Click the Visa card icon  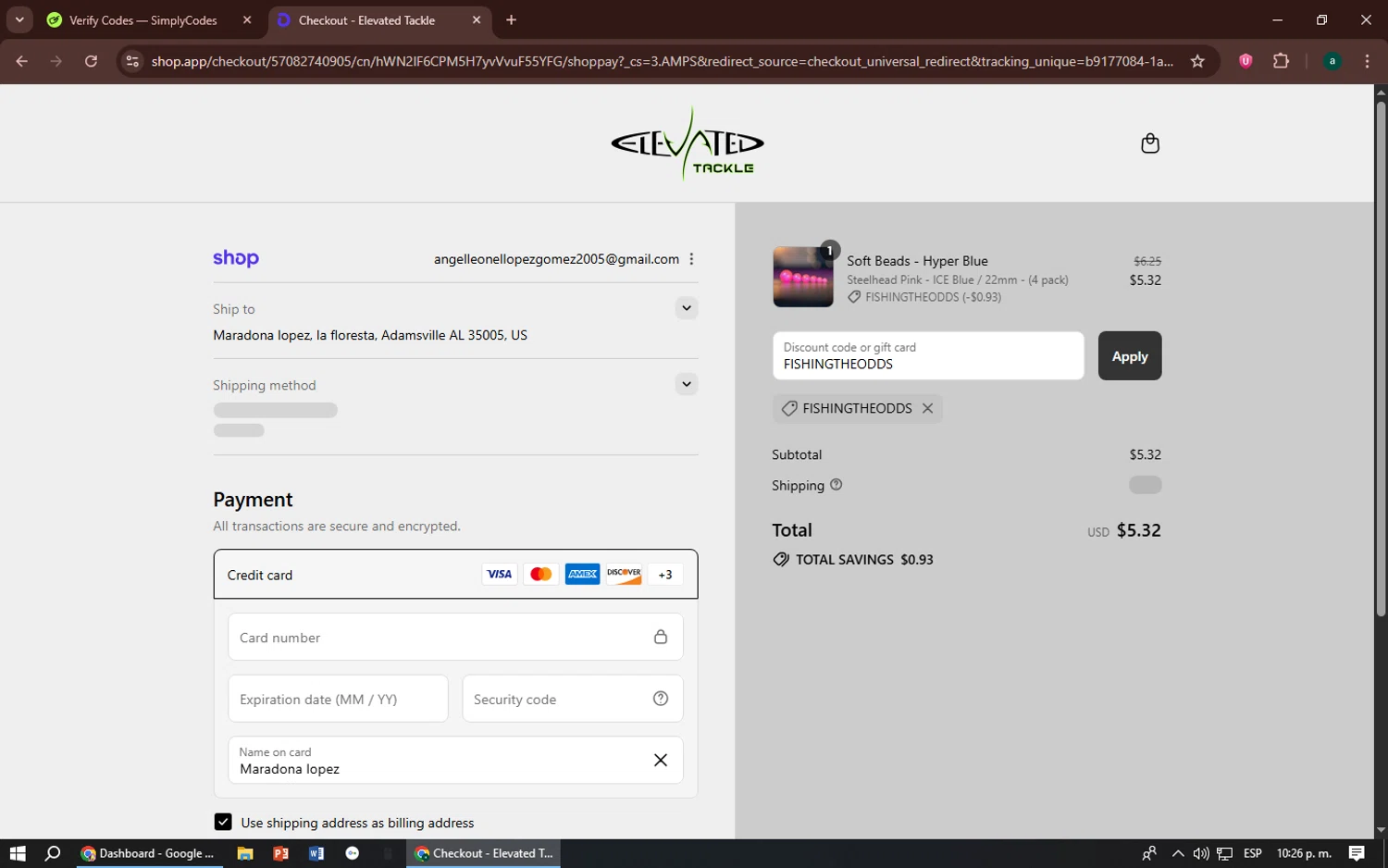click(500, 575)
